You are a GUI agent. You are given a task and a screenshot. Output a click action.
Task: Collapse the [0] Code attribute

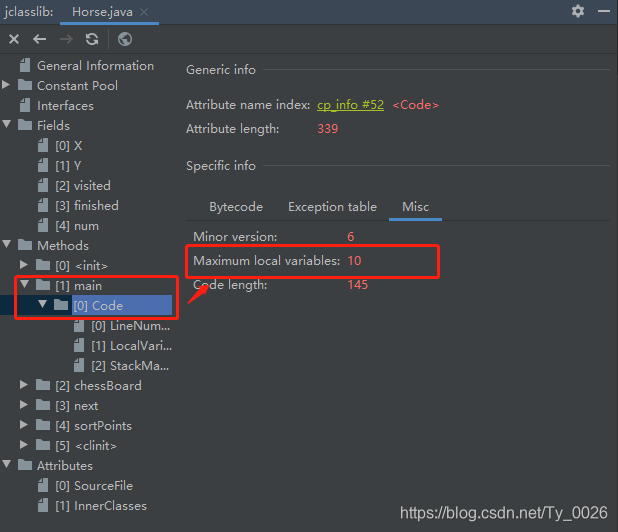42,304
